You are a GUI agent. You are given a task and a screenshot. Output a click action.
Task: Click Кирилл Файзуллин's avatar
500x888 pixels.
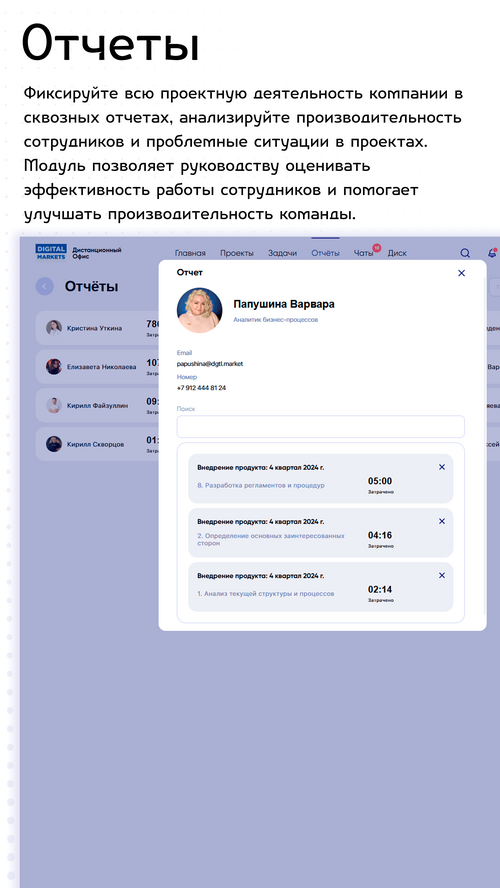(x=54, y=405)
